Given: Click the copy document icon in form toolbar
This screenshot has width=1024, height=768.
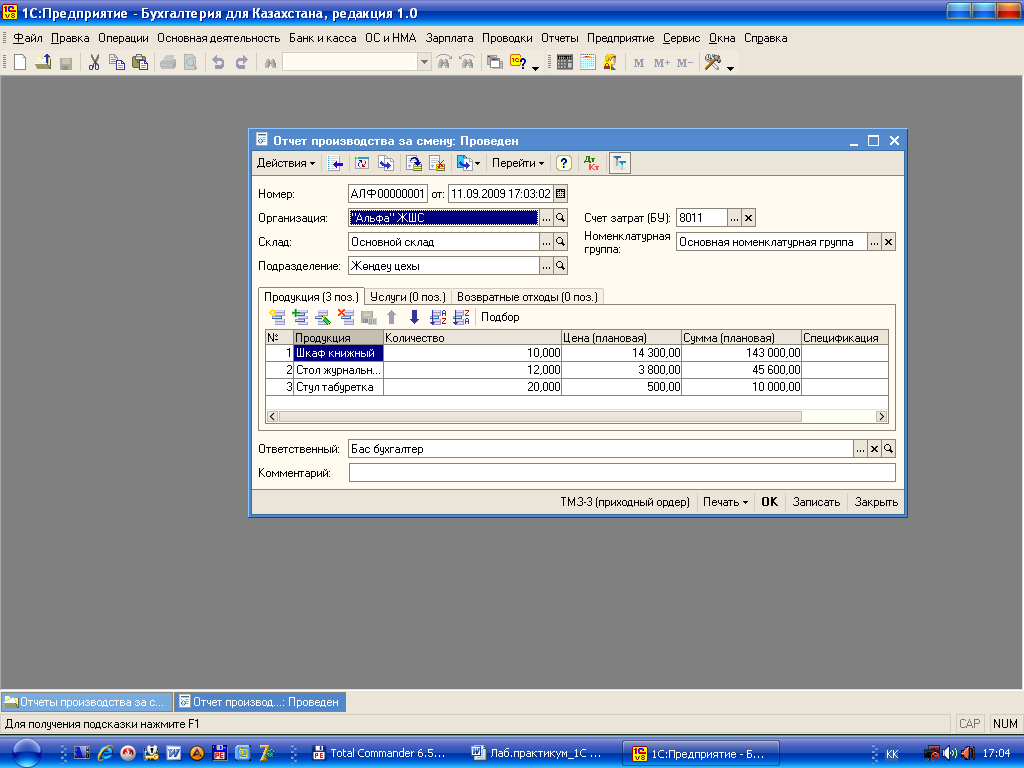Looking at the screenshot, I should [x=385, y=163].
